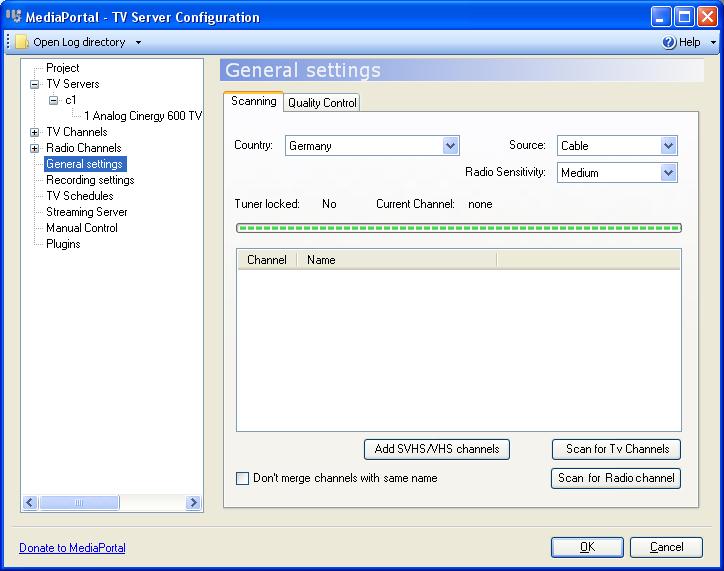Click the scrollbar right arrow in the tree panel
Viewport: 724px width, 571px height.
[193, 502]
